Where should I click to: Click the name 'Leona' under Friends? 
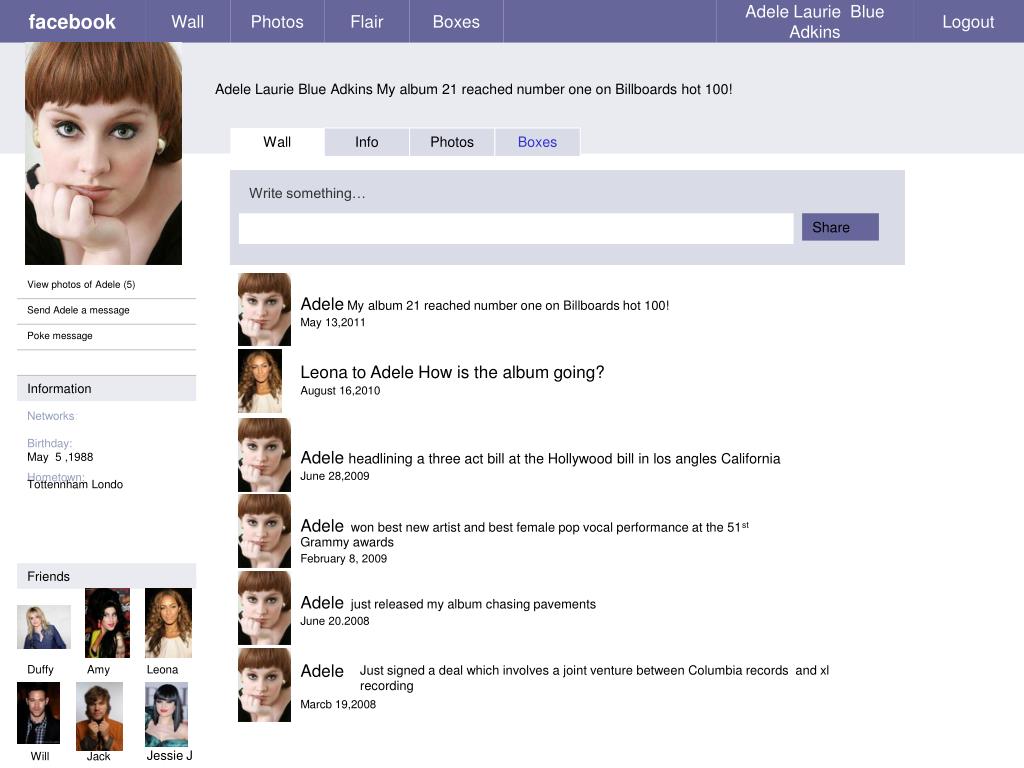[x=163, y=669]
